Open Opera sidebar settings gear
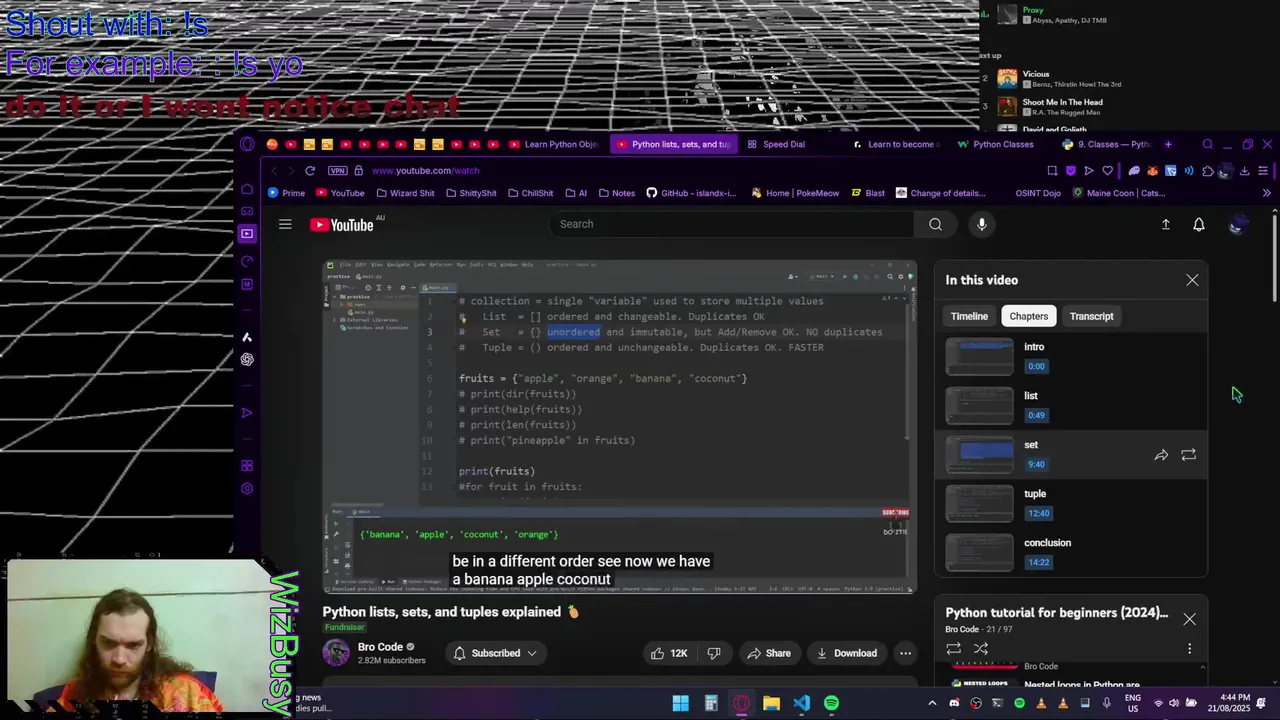Viewport: 1280px width, 720px height. click(x=247, y=489)
